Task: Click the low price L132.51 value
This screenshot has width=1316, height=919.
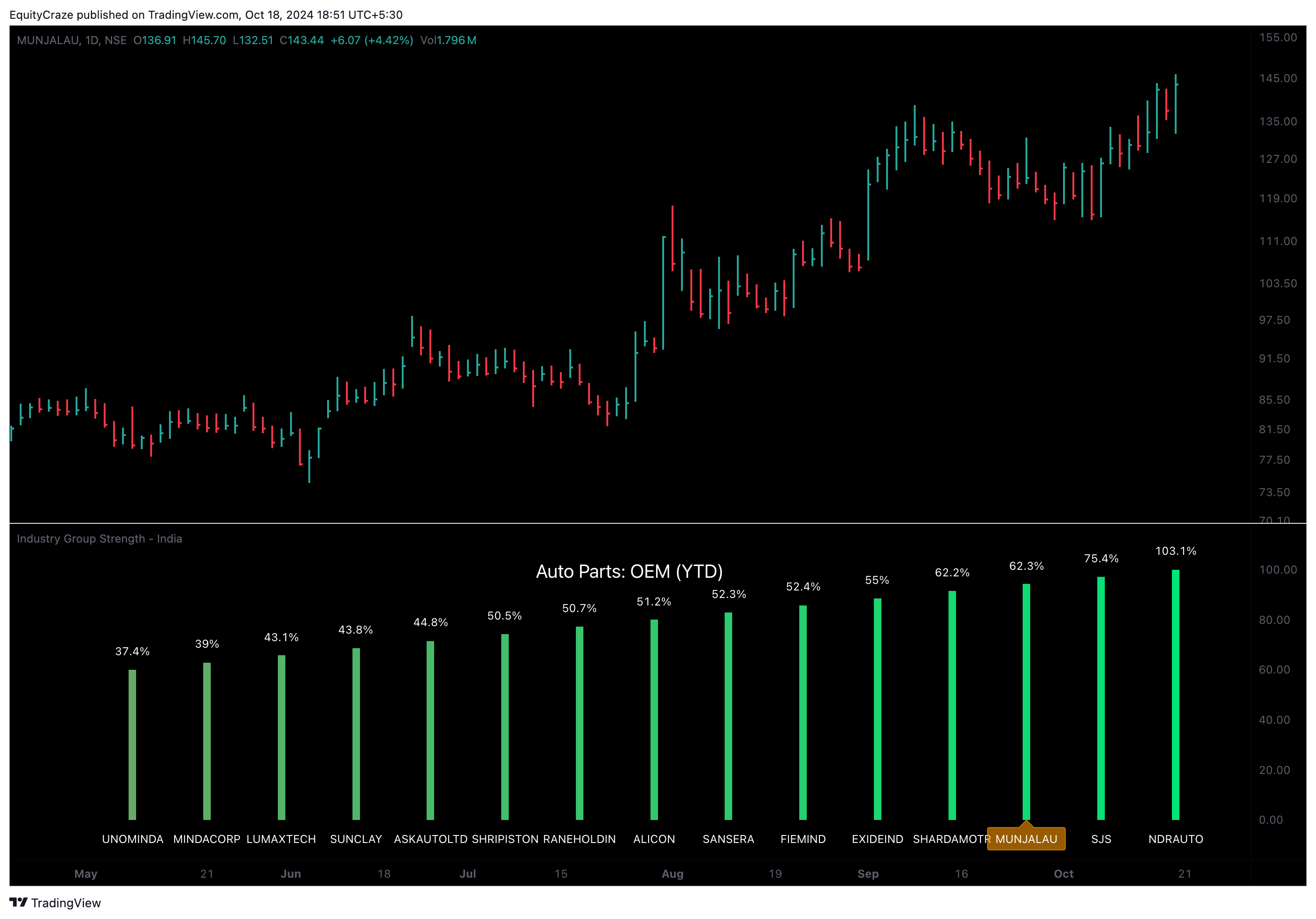Action: click(x=253, y=40)
